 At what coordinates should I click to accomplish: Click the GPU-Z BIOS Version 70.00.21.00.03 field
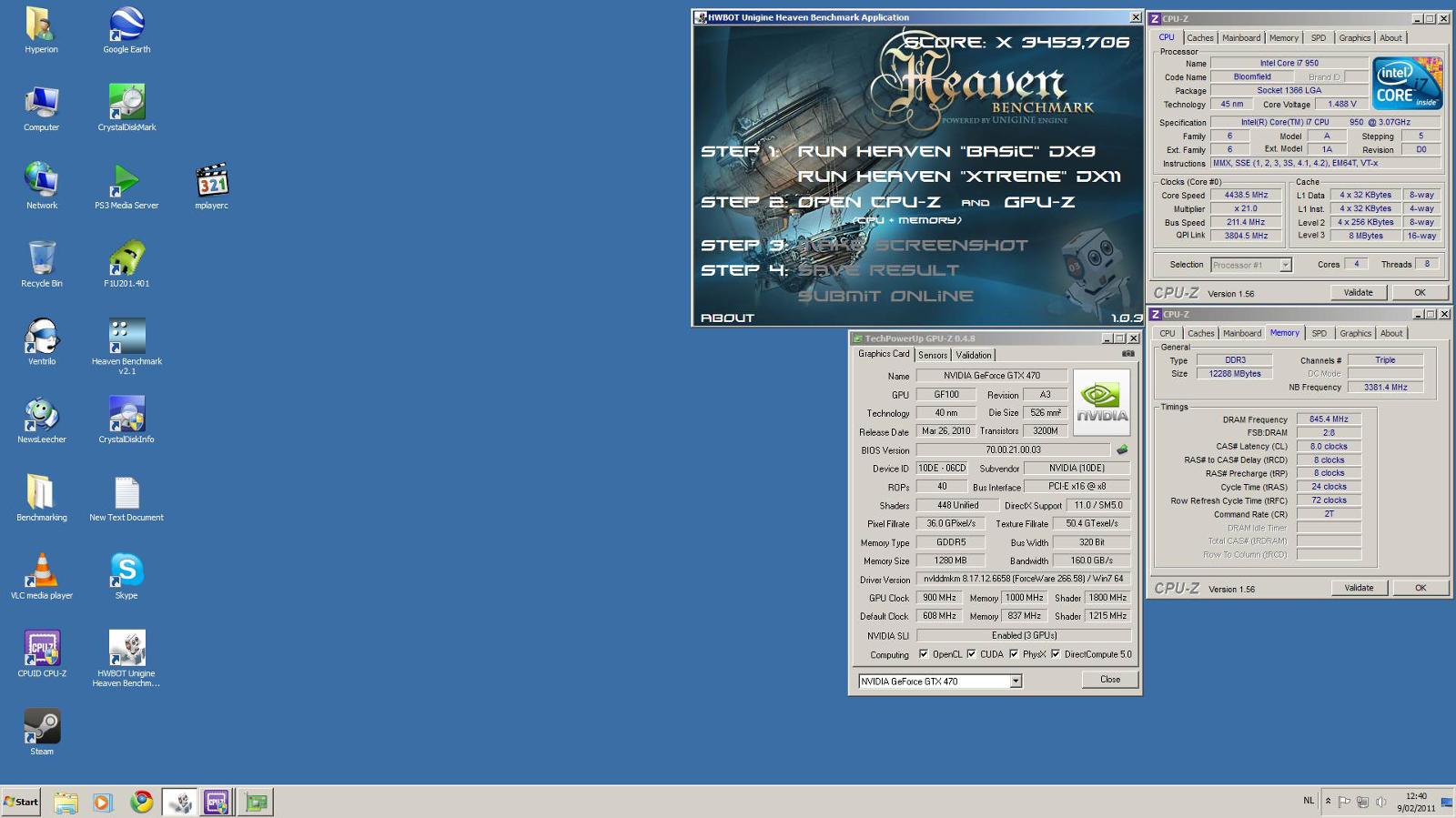[x=1013, y=449]
